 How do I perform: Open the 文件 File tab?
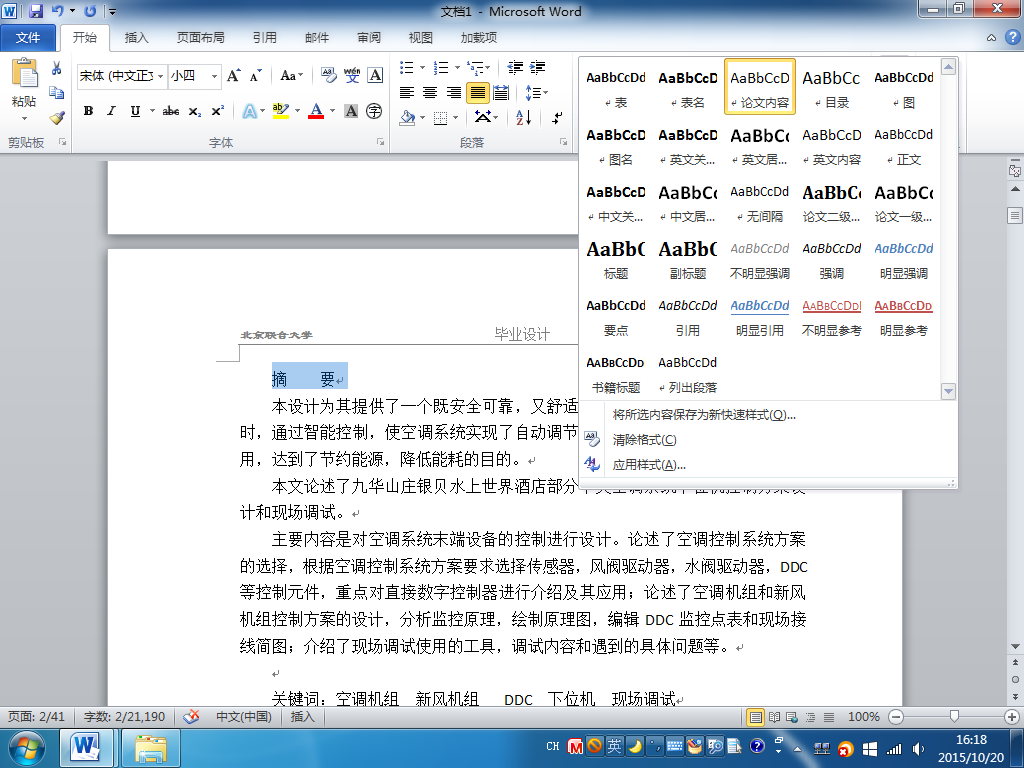[x=27, y=37]
